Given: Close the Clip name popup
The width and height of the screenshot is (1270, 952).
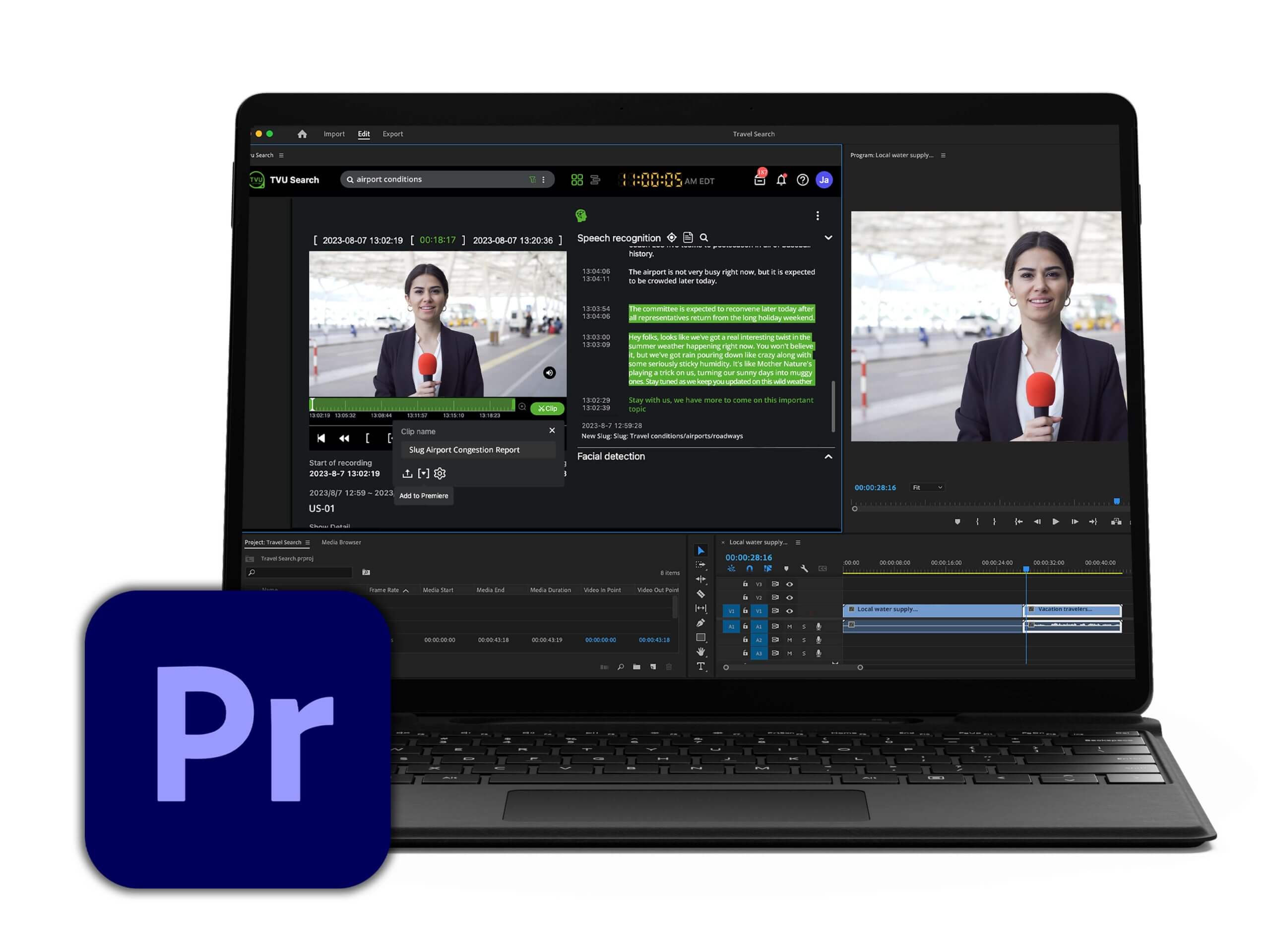Looking at the screenshot, I should coord(552,430).
